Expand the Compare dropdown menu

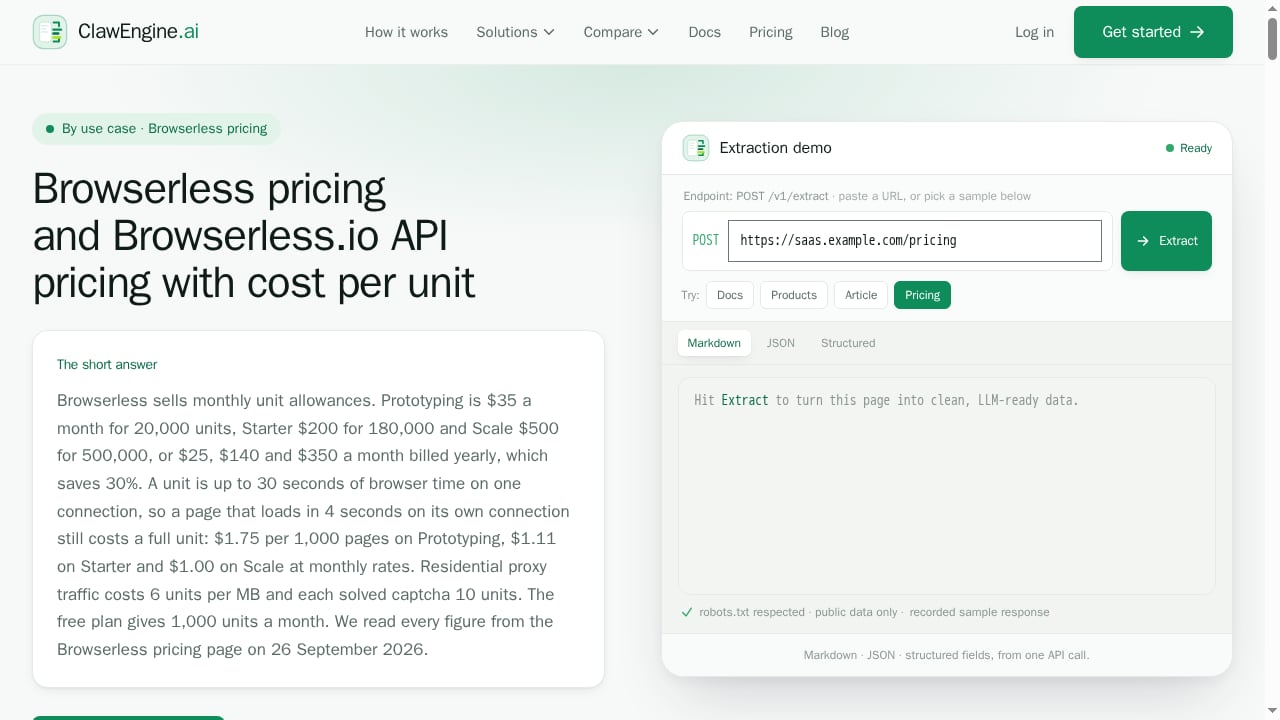pos(621,32)
